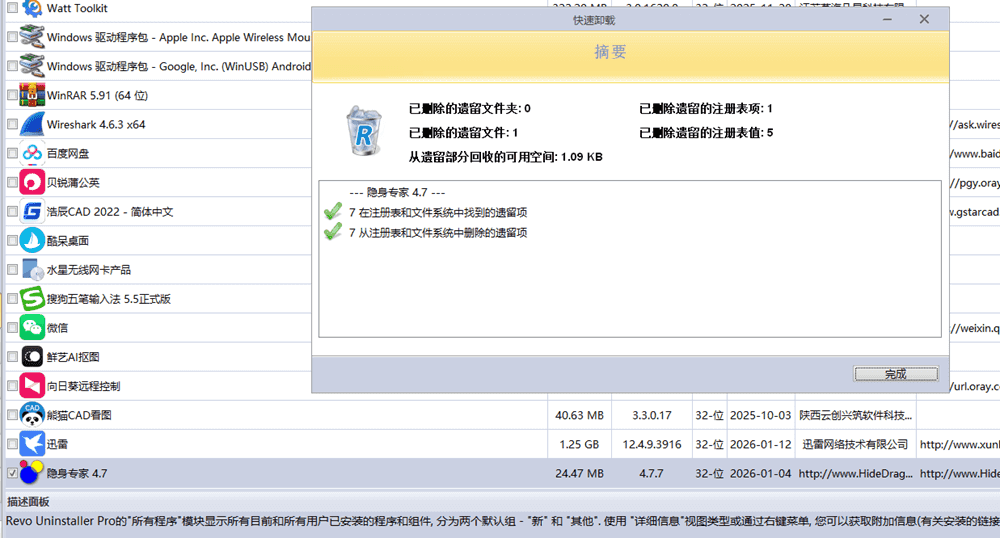Viewport: 1000px width, 538px height.
Task: Enable the checkbox next to 酷呆桌面
Action: 12,241
